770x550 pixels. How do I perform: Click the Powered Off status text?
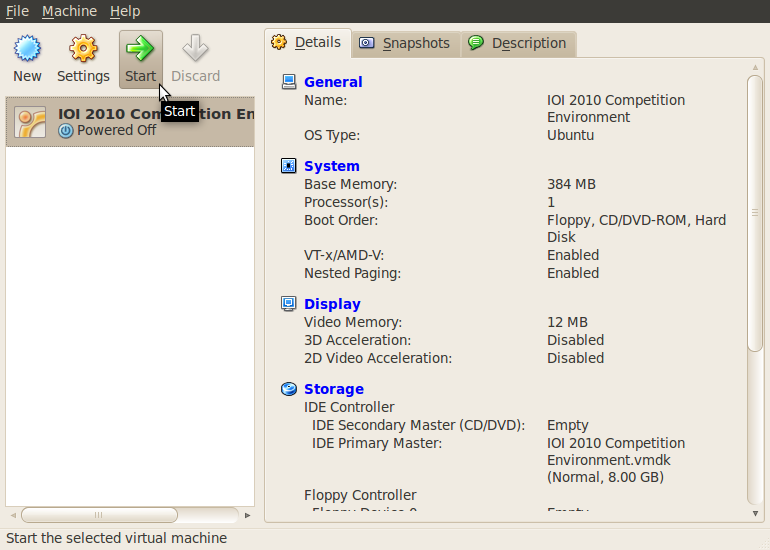tap(116, 130)
